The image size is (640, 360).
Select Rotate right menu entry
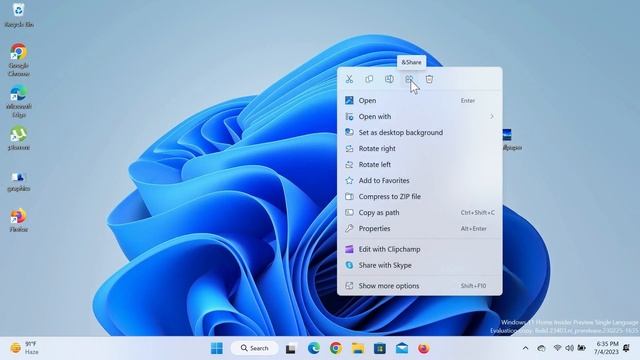click(420, 149)
